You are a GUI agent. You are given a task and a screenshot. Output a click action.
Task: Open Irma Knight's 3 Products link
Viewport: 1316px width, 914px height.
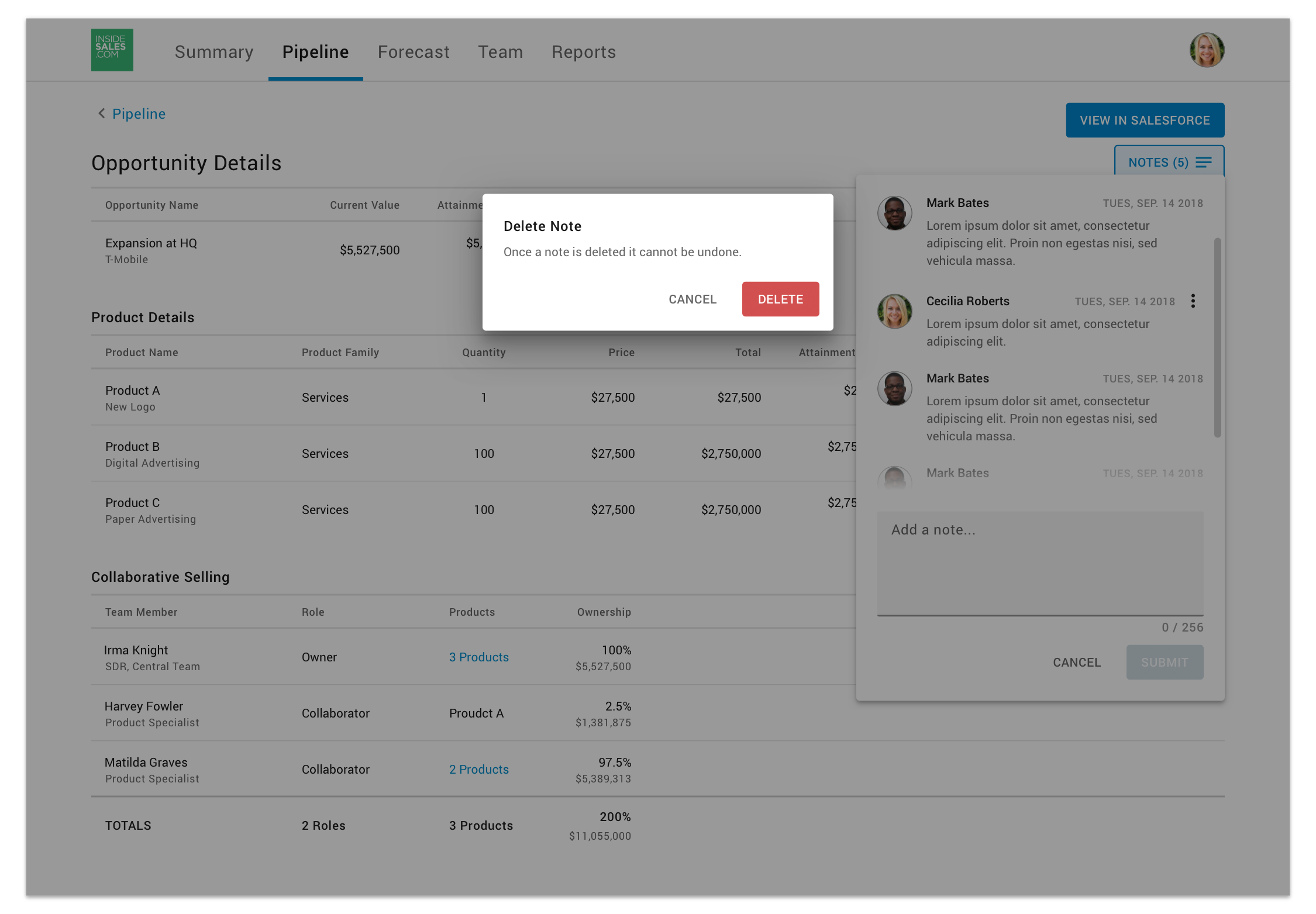[478, 657]
